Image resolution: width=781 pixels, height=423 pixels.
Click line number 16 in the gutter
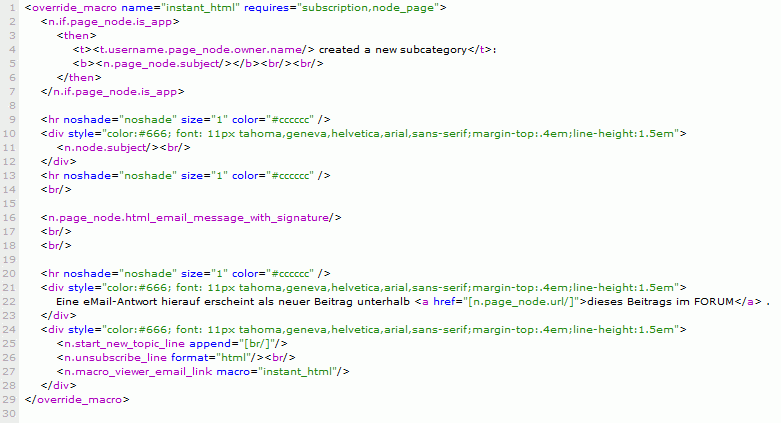8,217
